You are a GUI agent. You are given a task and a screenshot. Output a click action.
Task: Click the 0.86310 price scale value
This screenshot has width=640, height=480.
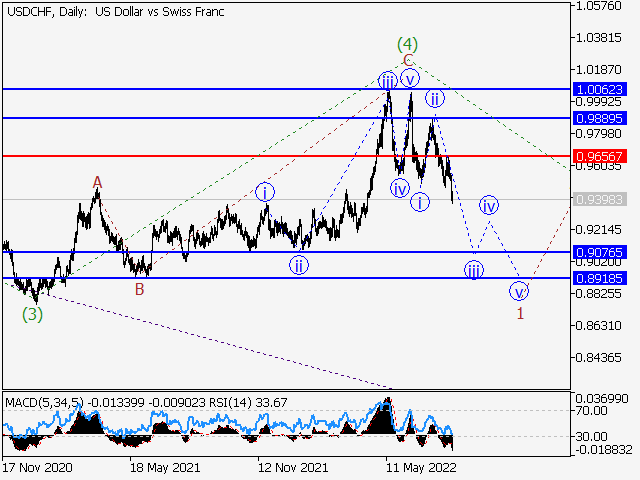pos(598,325)
